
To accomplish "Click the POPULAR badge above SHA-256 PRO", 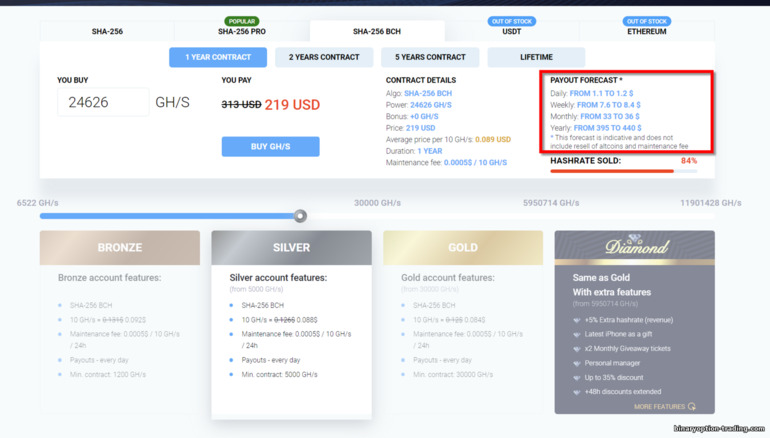I will coord(242,21).
